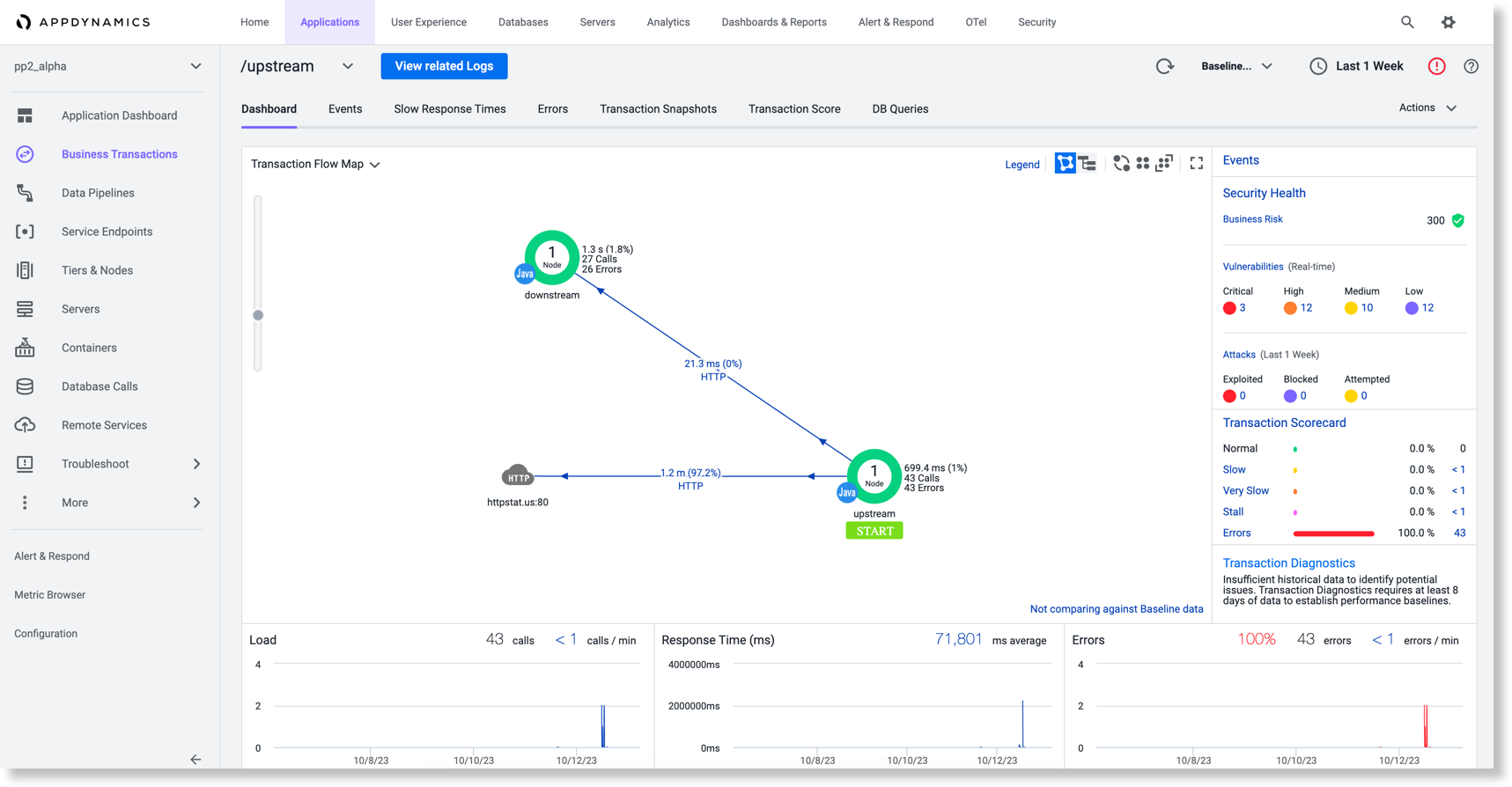This screenshot has width=1512, height=787.
Task: Open the Security top menu
Action: (1036, 22)
